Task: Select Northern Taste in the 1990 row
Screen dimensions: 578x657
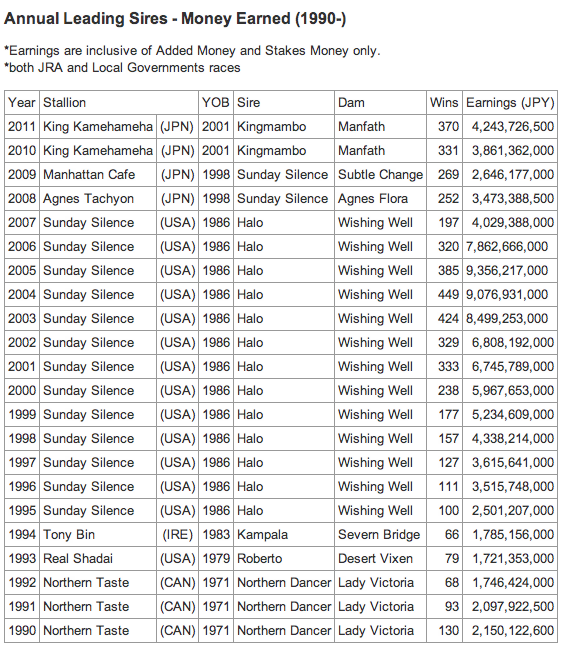Action: pyautogui.click(x=98, y=631)
